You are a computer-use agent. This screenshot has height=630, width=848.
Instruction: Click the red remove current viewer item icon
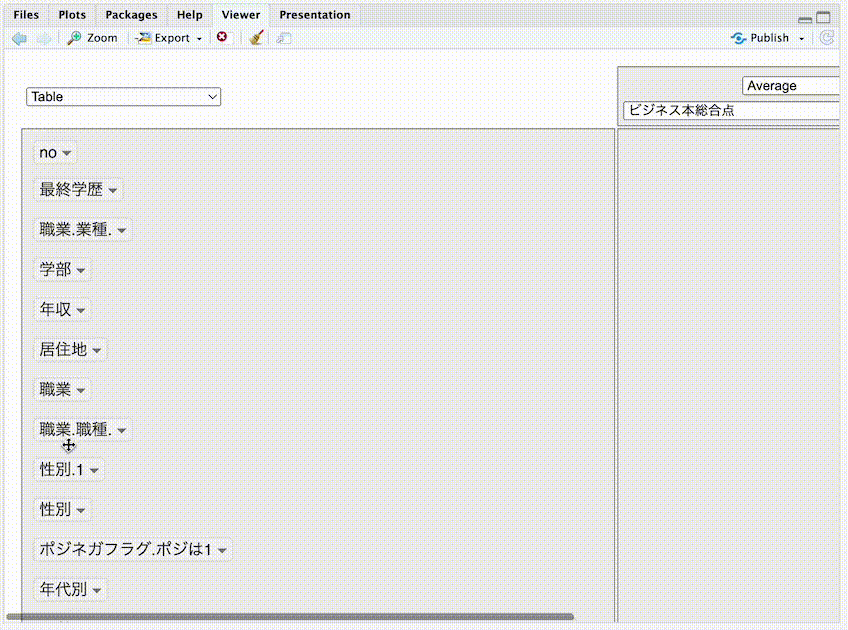click(222, 37)
